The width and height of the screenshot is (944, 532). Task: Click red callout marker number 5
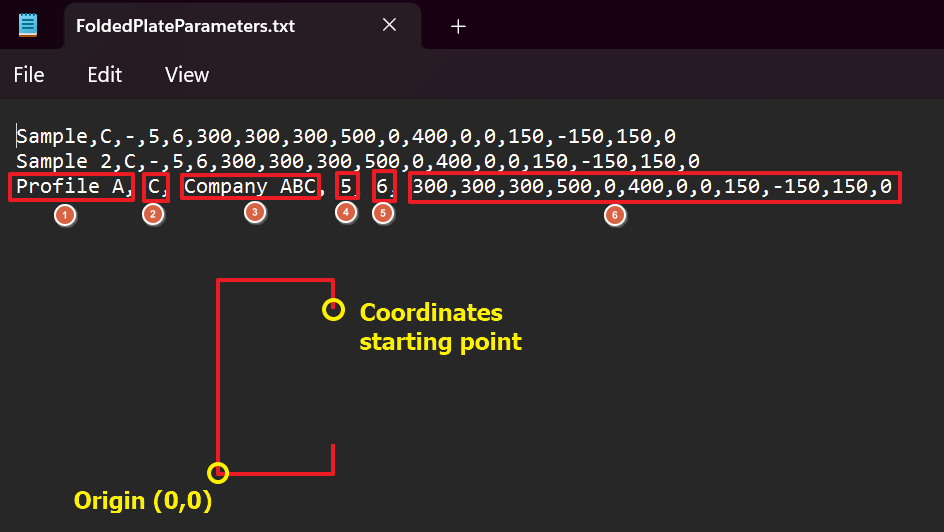coord(383,214)
